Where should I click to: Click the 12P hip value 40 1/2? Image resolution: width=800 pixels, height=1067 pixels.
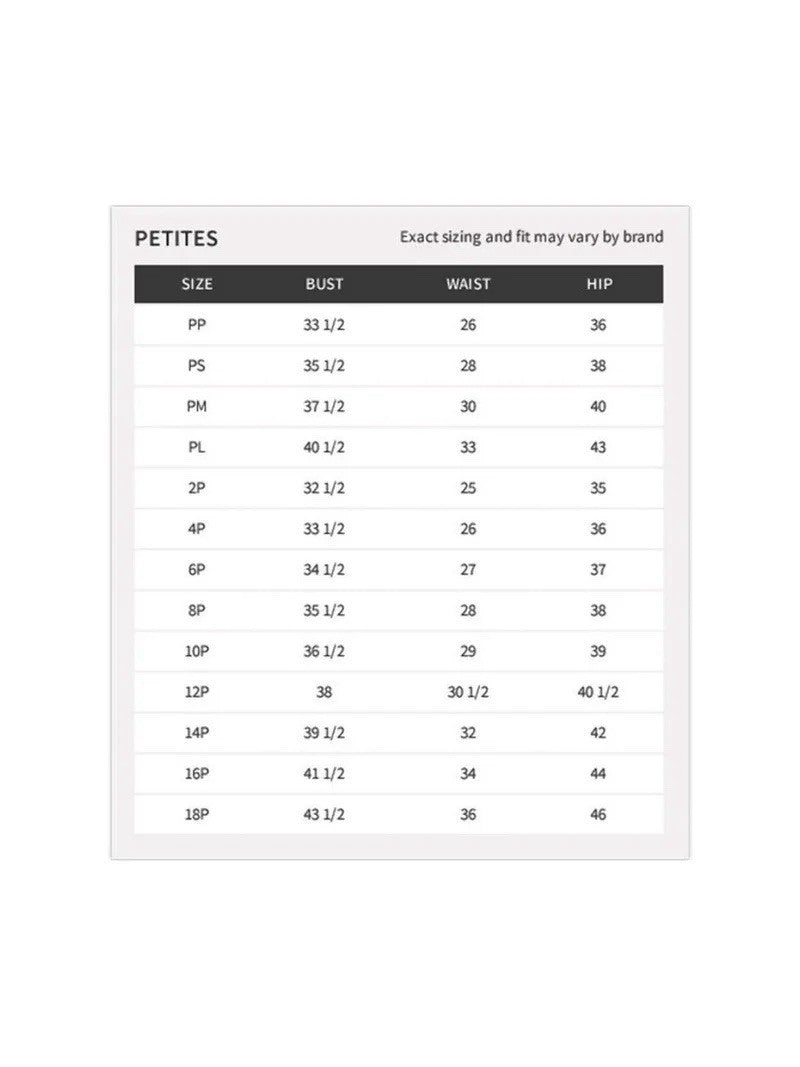598,692
